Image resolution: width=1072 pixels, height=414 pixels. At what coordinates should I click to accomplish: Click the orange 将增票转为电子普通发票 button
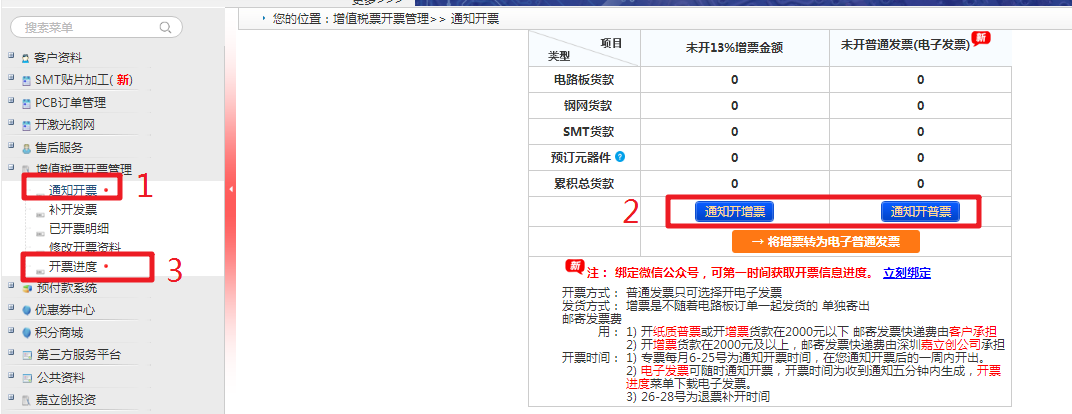point(825,242)
